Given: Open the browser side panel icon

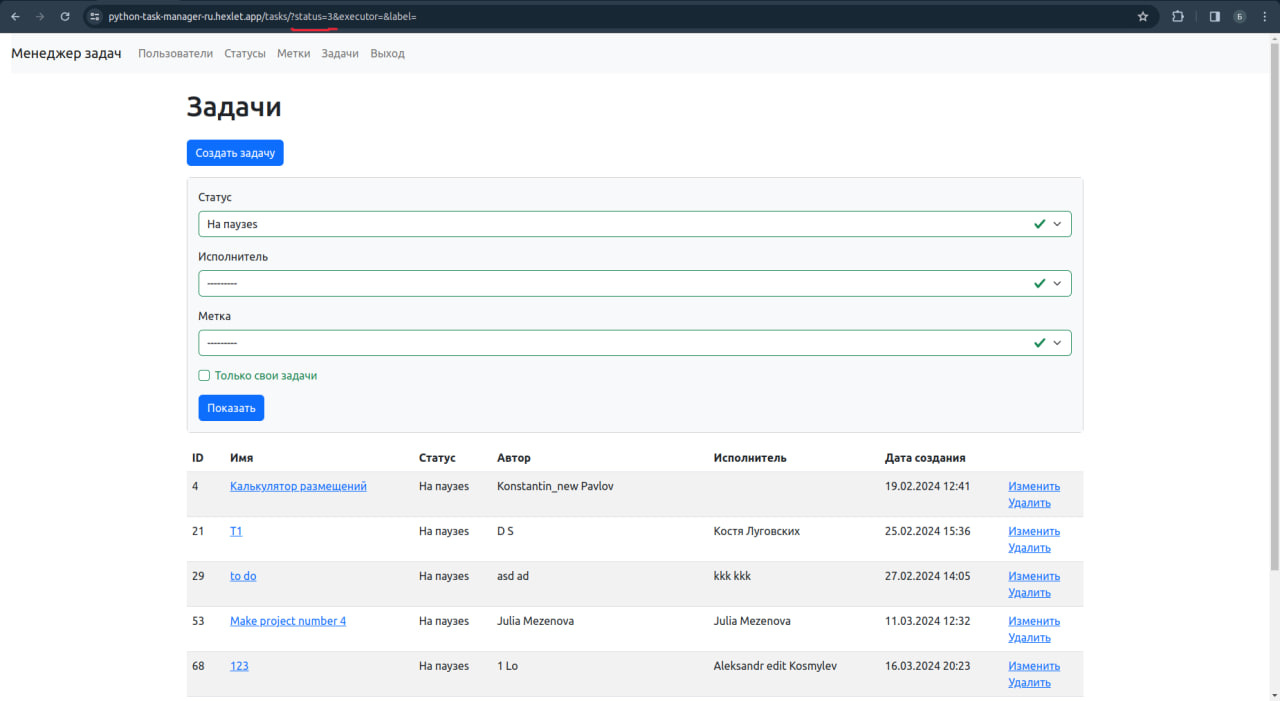Looking at the screenshot, I should coord(1214,16).
